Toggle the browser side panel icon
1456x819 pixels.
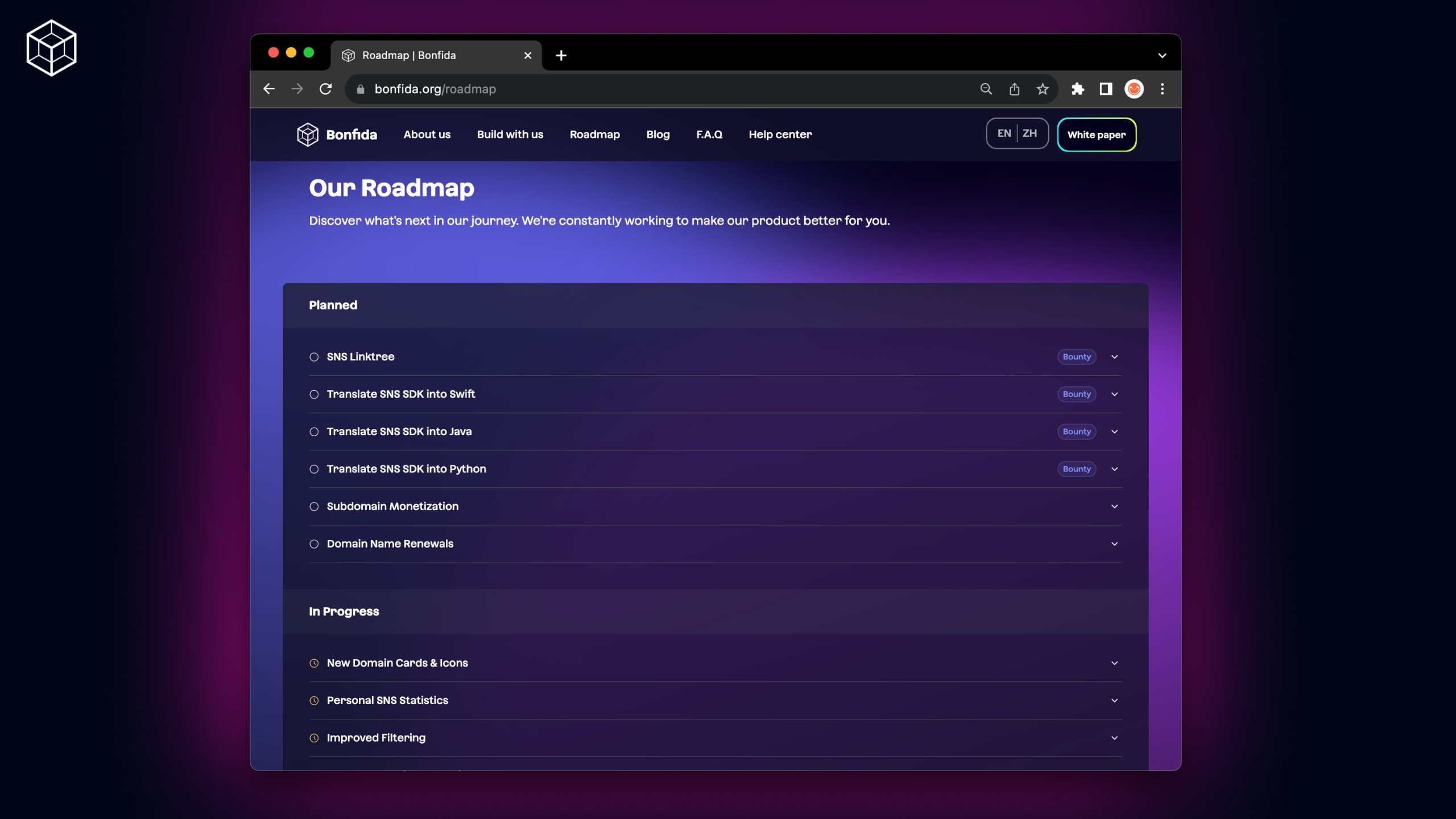1106,89
